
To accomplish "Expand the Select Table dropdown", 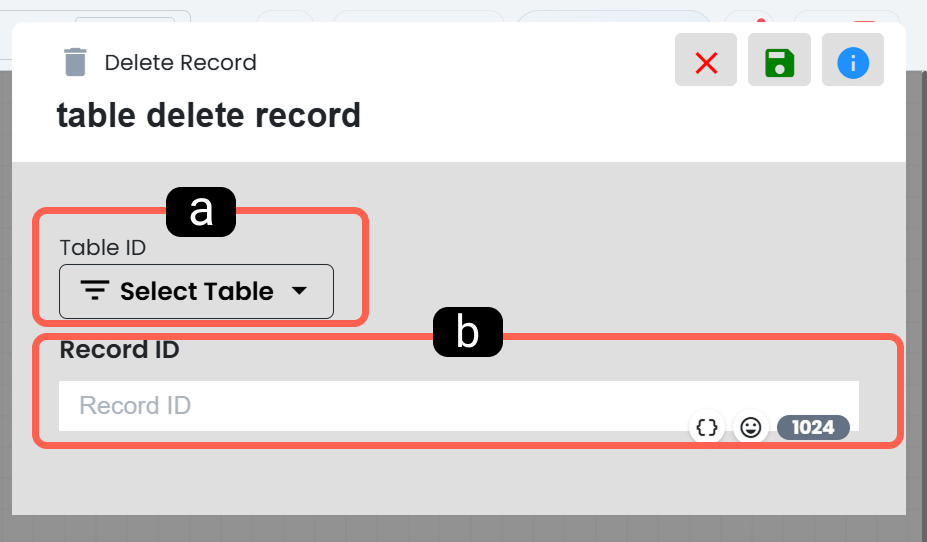I will pos(196,291).
